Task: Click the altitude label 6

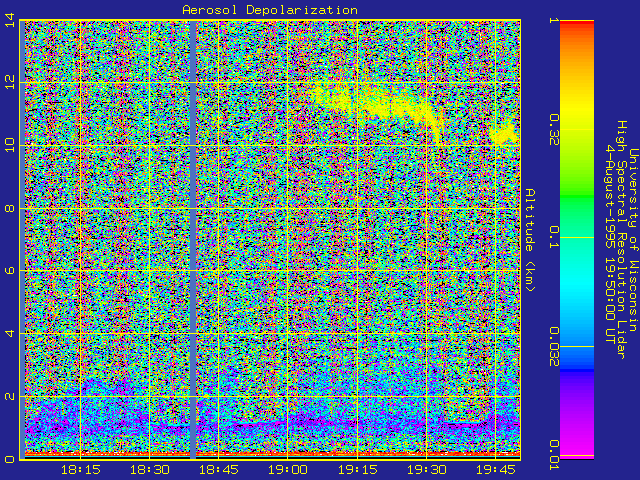Action: tap(10, 271)
